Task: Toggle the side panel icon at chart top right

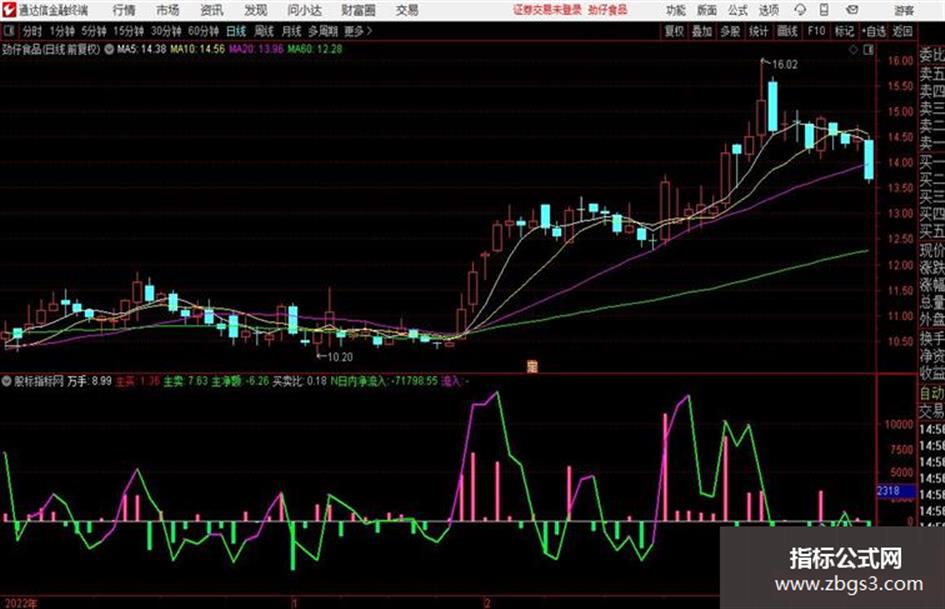Action: (x=868, y=50)
